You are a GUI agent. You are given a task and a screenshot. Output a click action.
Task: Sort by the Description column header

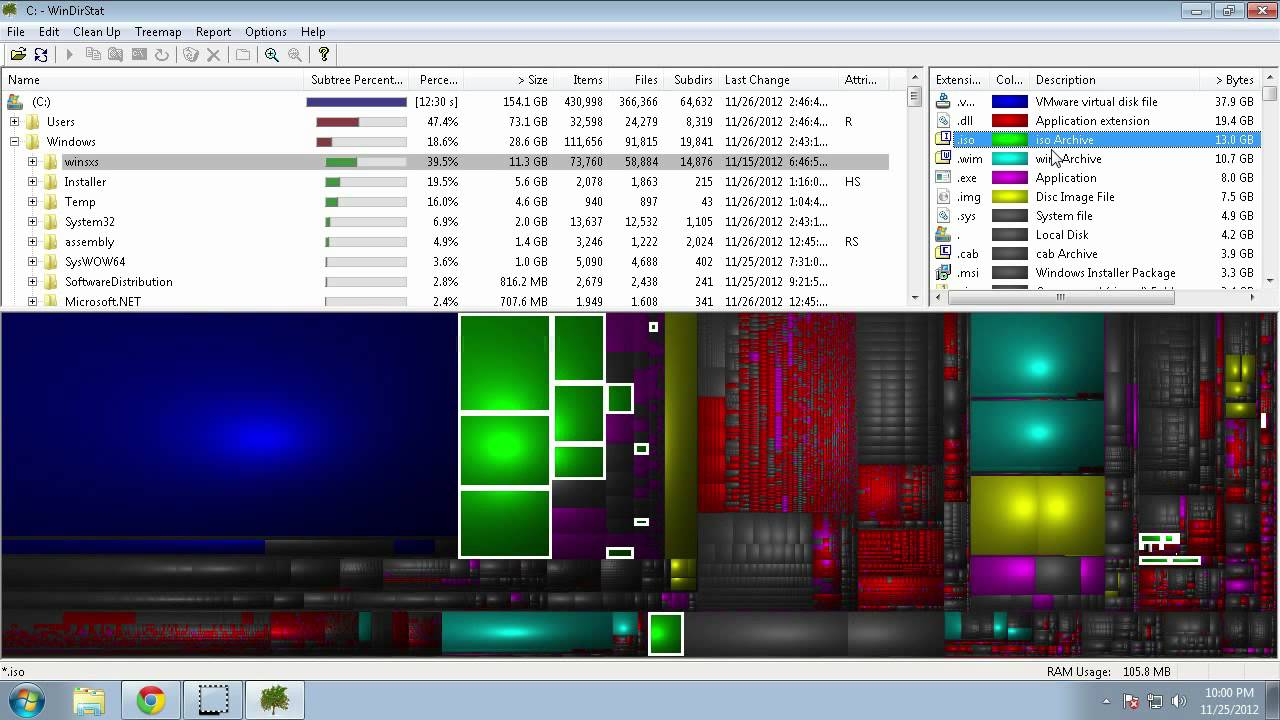(x=1115, y=80)
